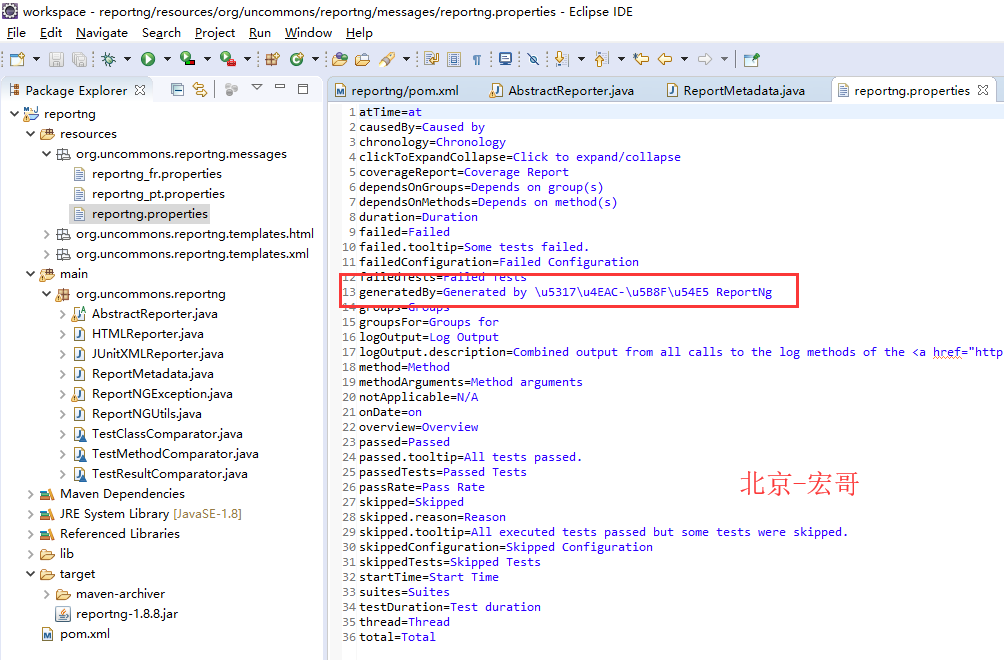Screen dimensions: 1004x660
Task: Open the Window menu
Action: pyautogui.click(x=309, y=33)
